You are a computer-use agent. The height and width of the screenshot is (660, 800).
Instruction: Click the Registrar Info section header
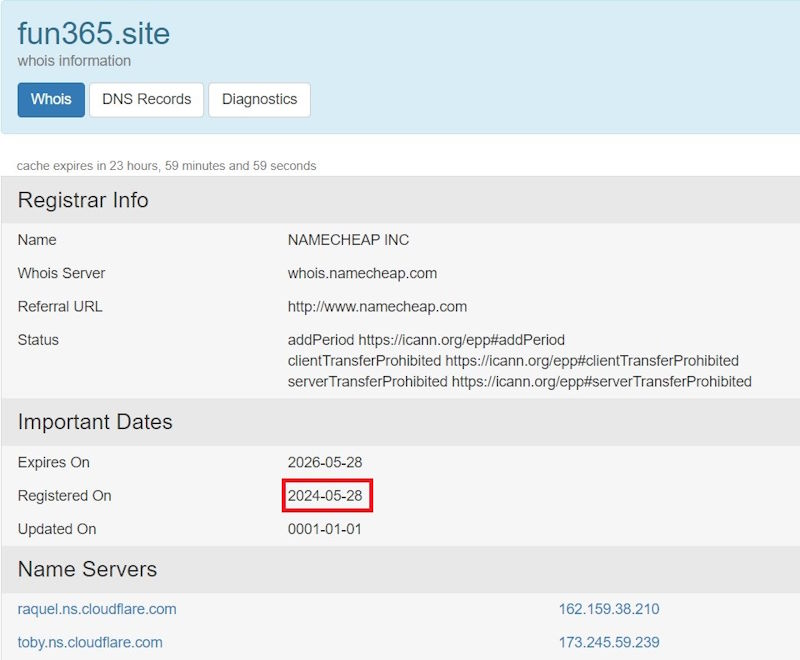83,200
